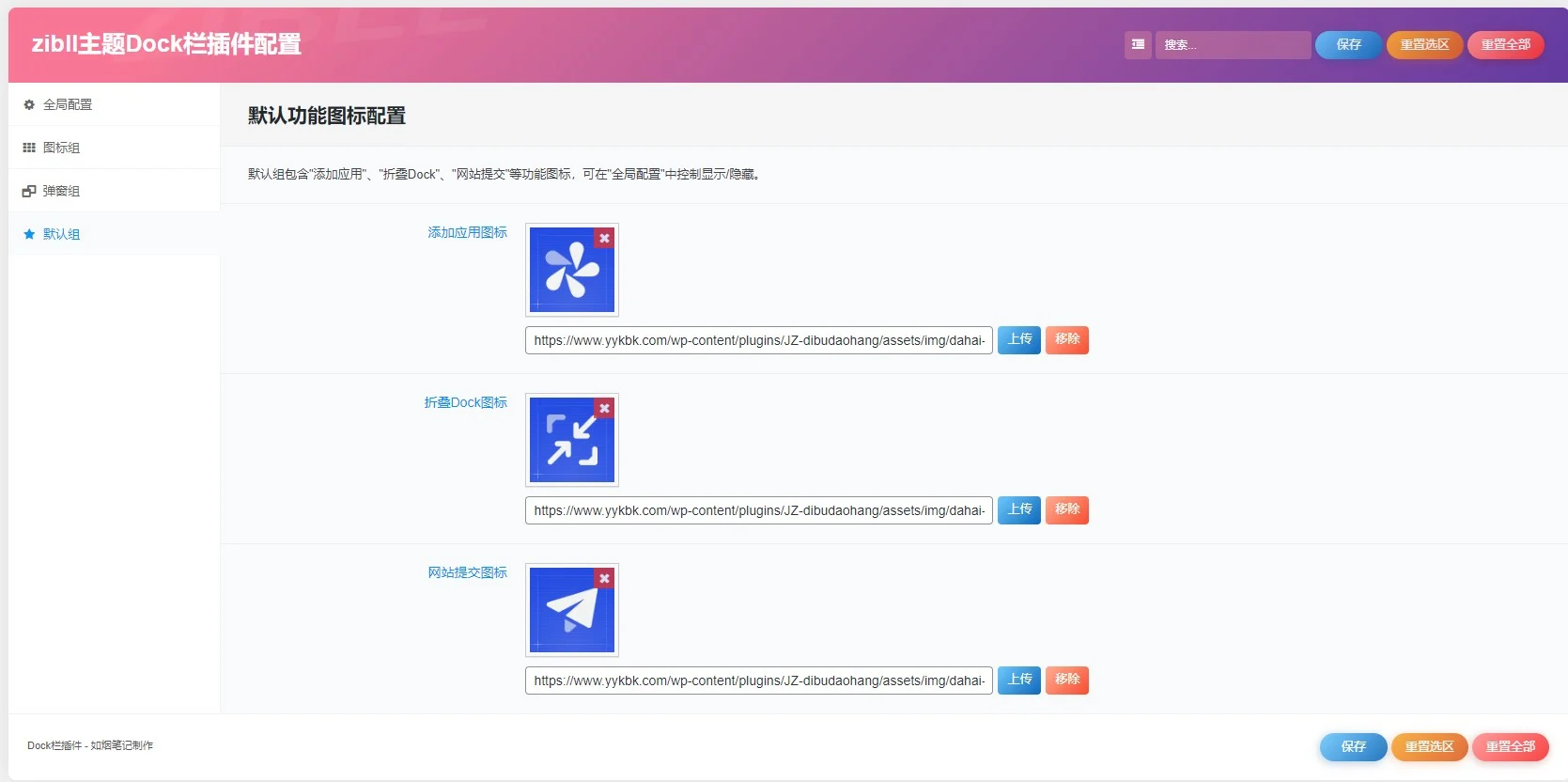This screenshot has height=782, width=1568.
Task: Select the 默认组 section
Action: (x=114, y=234)
